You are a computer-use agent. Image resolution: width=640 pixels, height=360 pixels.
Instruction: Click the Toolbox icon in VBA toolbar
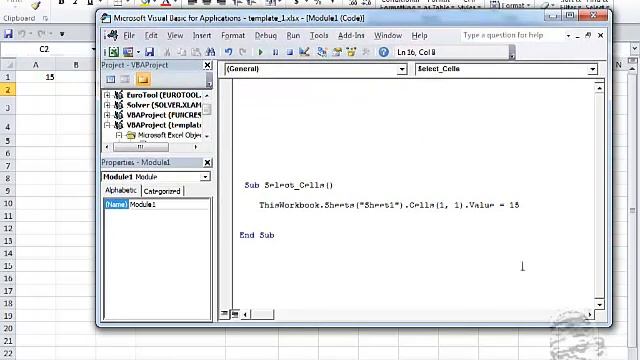click(x=366, y=52)
